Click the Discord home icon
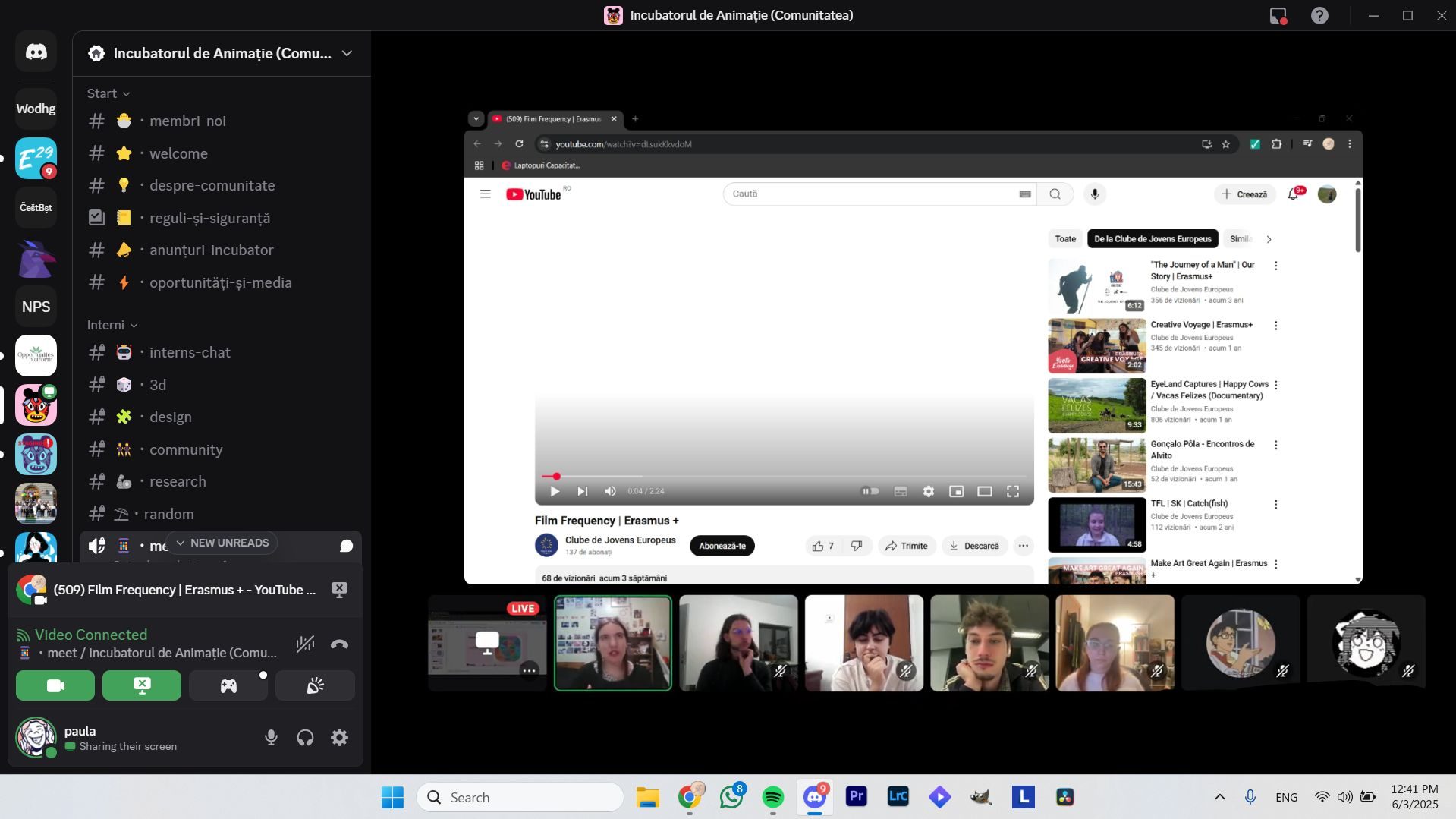The height and width of the screenshot is (819, 1456). tap(36, 52)
